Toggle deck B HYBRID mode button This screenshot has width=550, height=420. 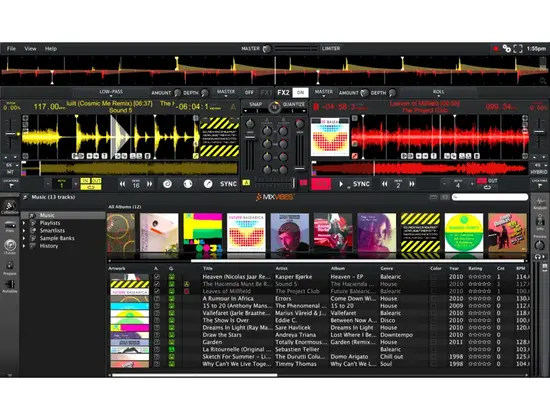click(x=539, y=172)
